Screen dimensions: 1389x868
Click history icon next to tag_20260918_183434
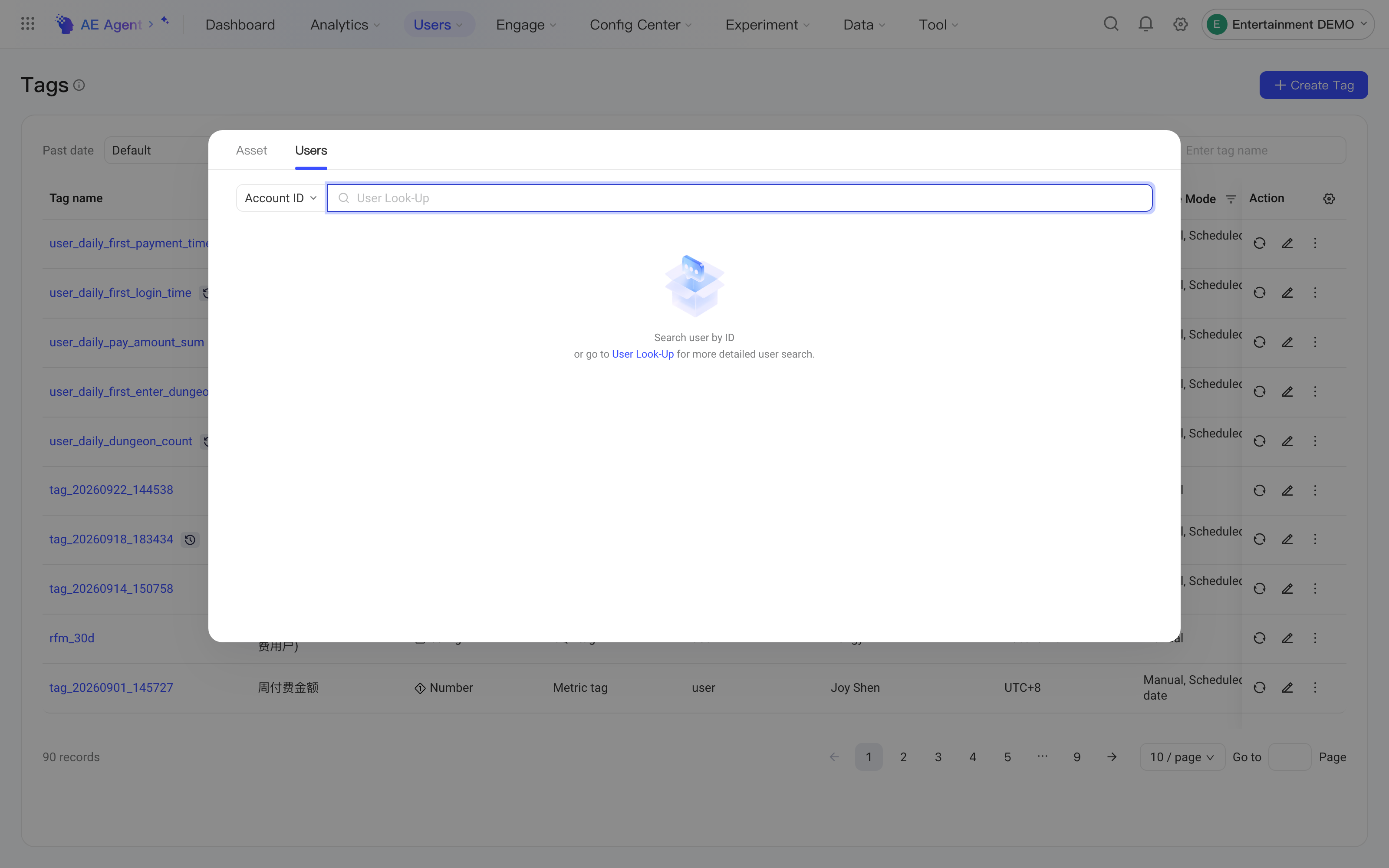tap(190, 539)
